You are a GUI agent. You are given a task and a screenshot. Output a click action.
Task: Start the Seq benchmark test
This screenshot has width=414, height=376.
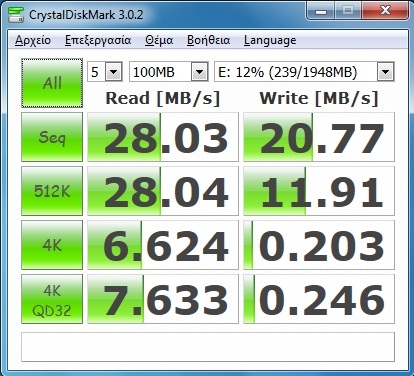(52, 137)
